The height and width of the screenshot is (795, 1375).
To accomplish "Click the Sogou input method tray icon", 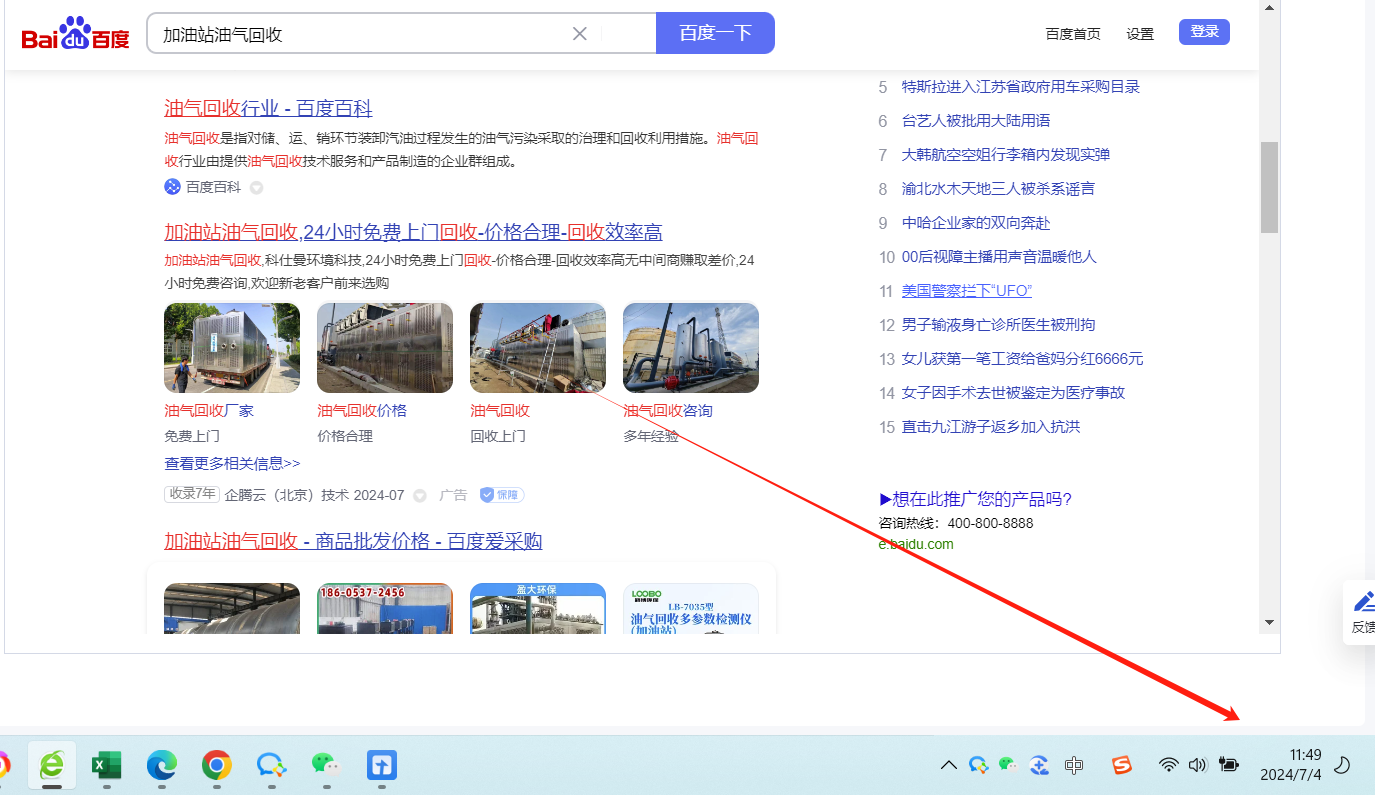I will [x=1122, y=765].
